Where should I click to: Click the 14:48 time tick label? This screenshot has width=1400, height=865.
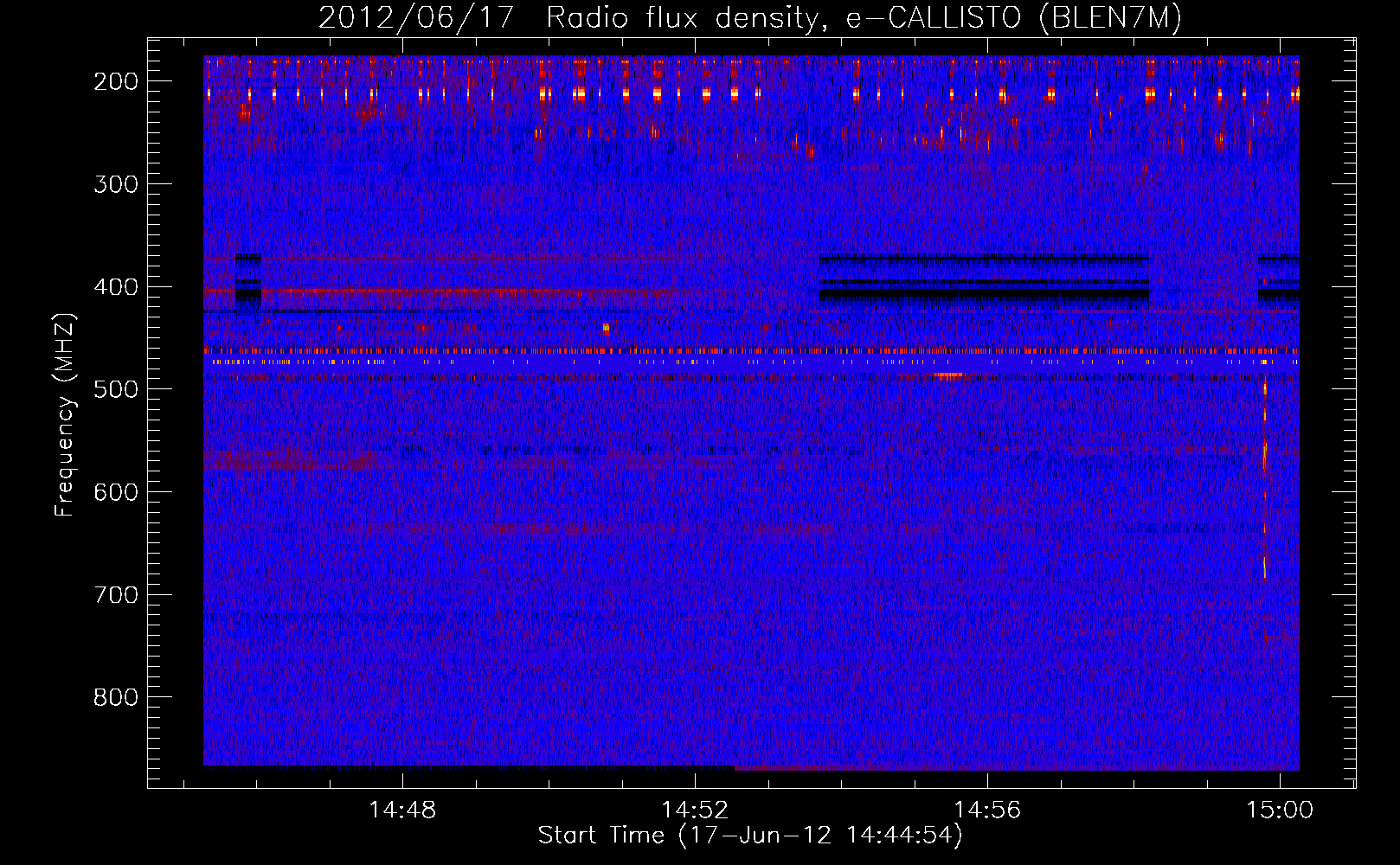click(402, 811)
